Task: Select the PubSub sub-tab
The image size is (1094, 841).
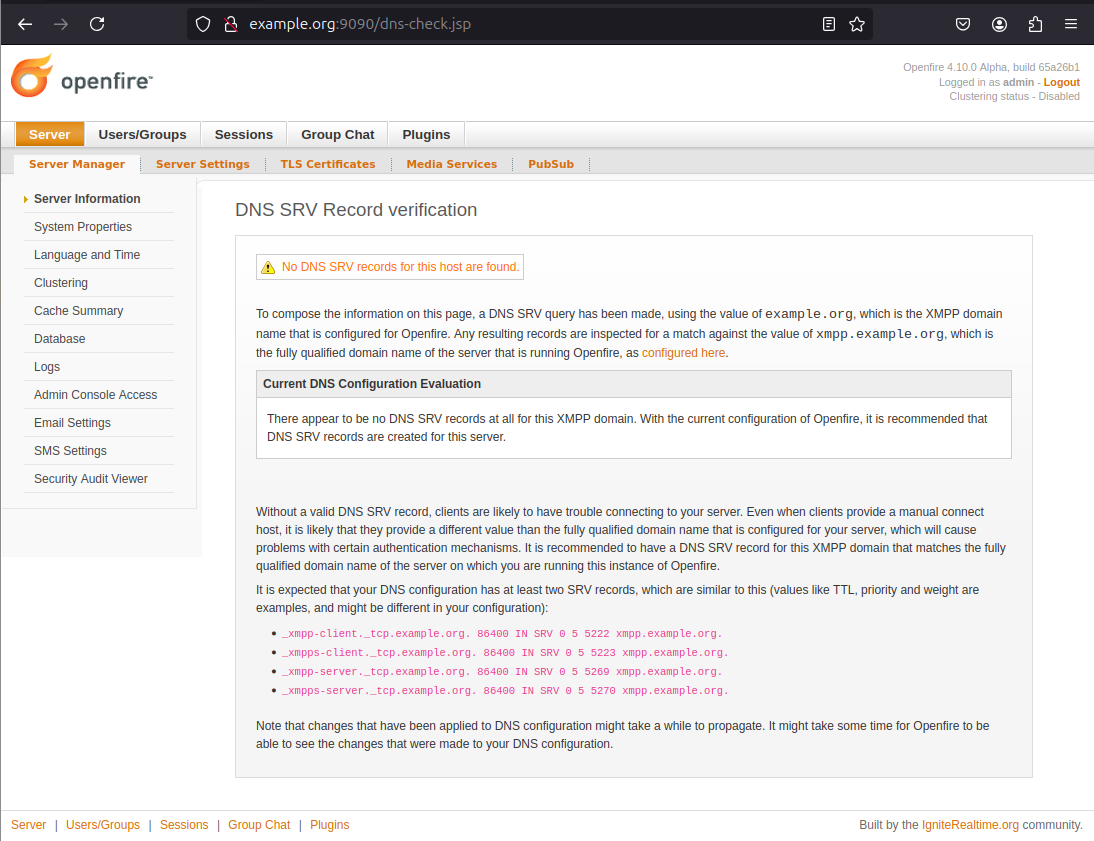Action: [550, 164]
